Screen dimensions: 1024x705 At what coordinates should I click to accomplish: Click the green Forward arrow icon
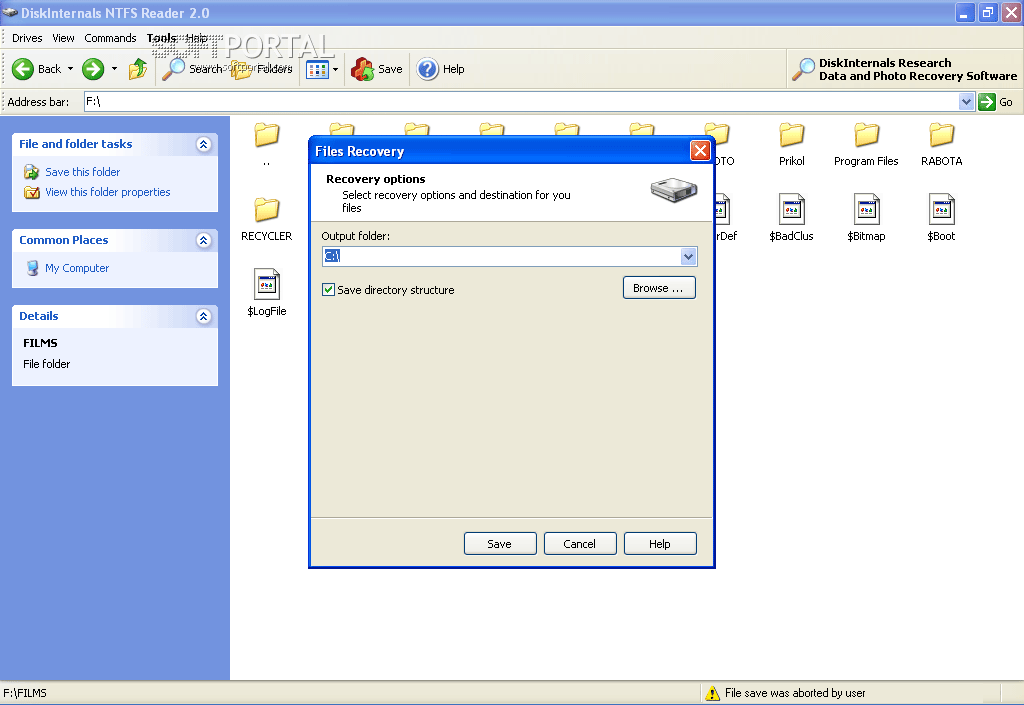tap(93, 69)
